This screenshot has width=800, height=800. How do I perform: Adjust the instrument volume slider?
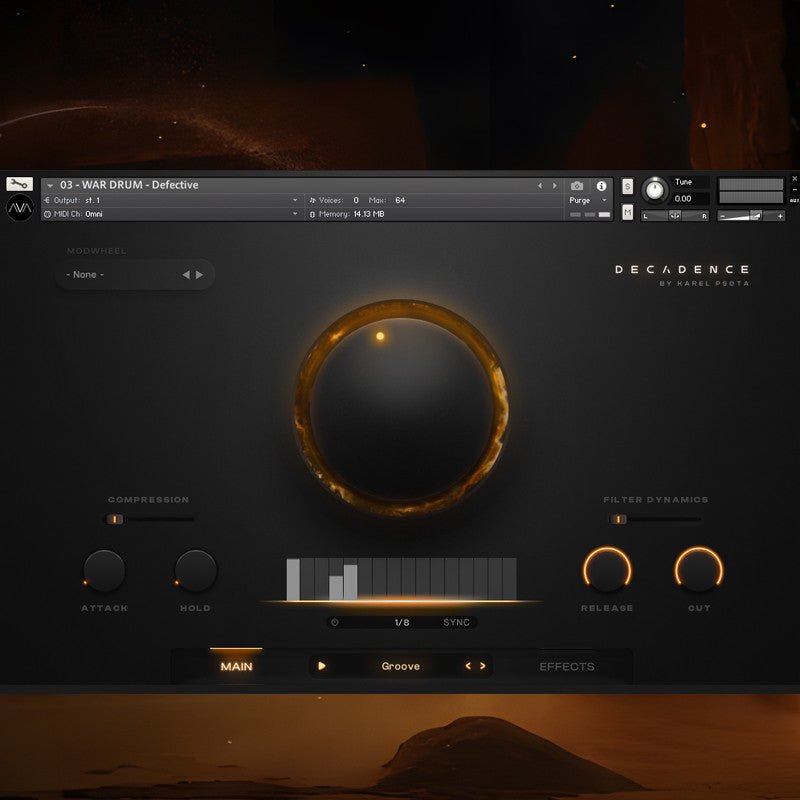coord(751,216)
